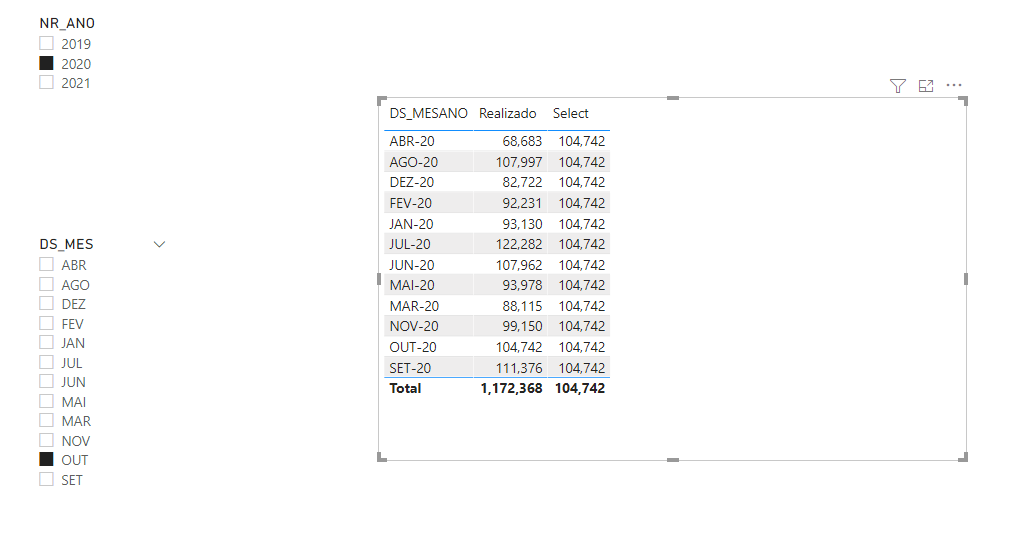This screenshot has width=1034, height=539.
Task: Click Realizado value 107,997
Action: 519,162
